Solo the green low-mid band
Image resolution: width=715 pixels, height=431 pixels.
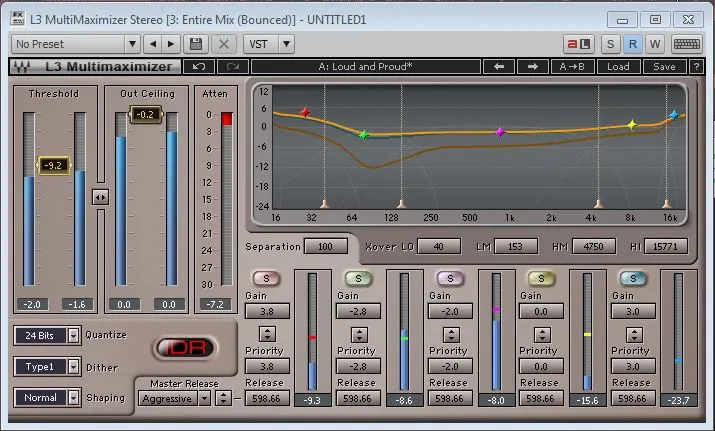click(x=358, y=278)
